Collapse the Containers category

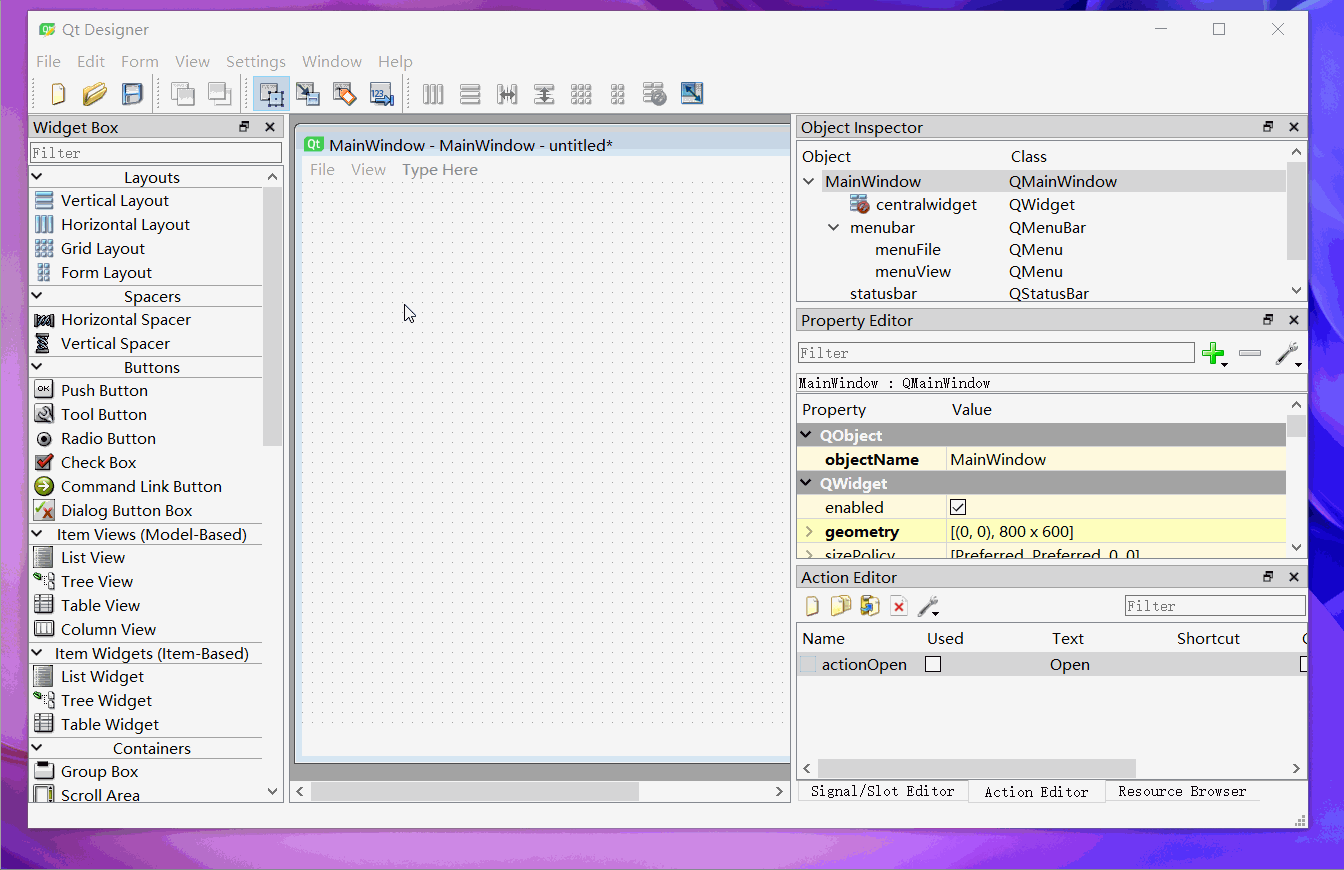38,748
